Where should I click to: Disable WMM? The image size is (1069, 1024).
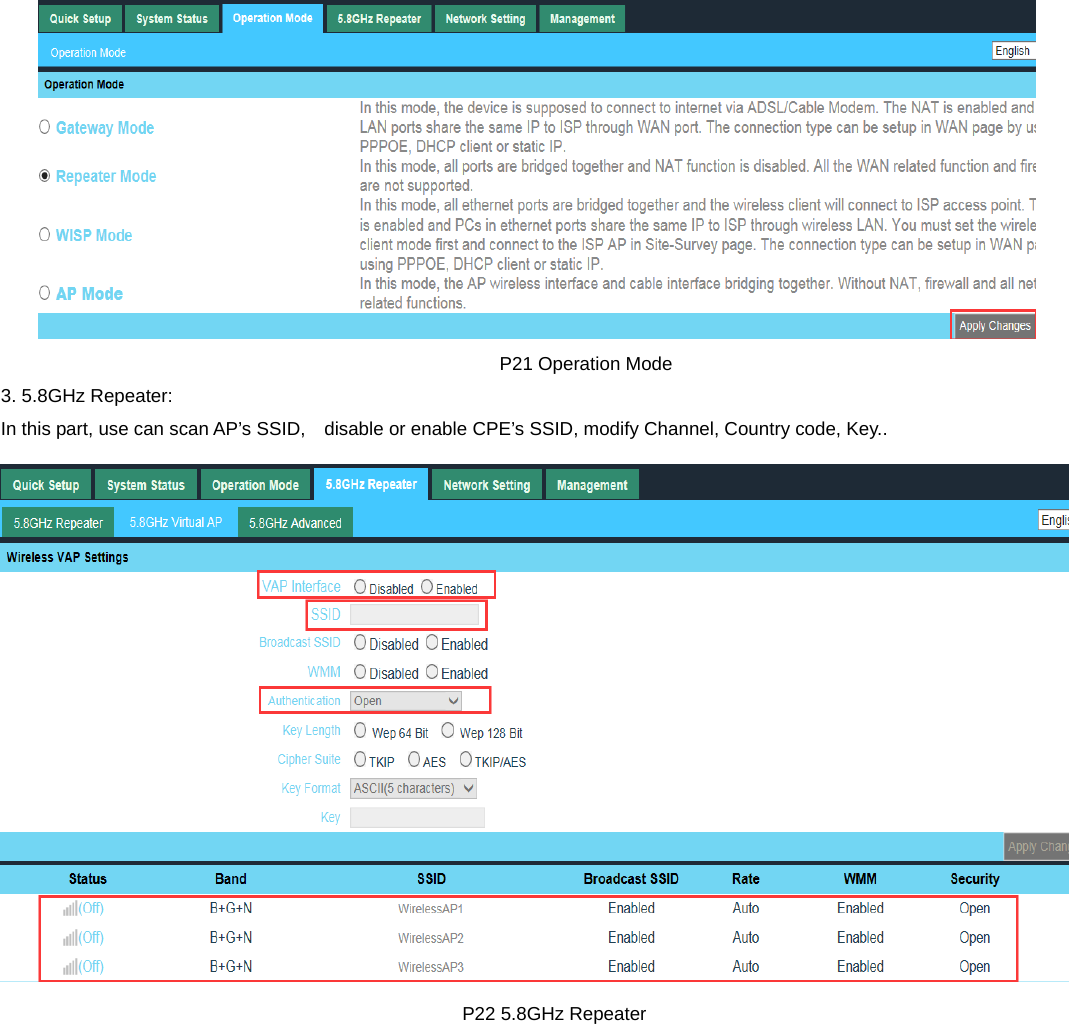[359, 673]
